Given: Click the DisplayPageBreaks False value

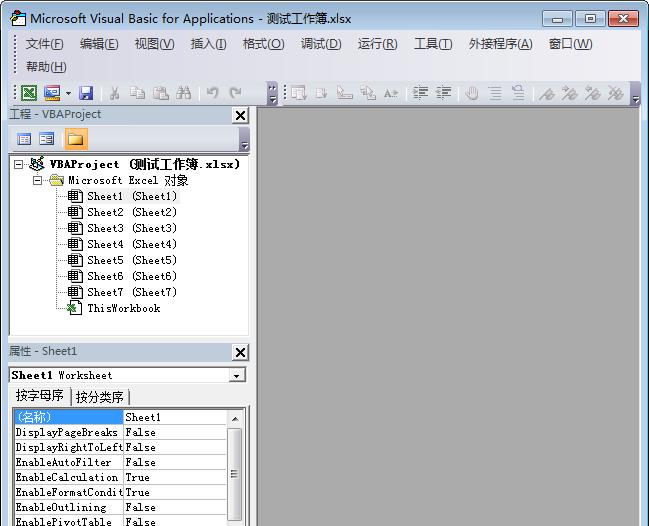Looking at the screenshot, I should tap(175, 432).
